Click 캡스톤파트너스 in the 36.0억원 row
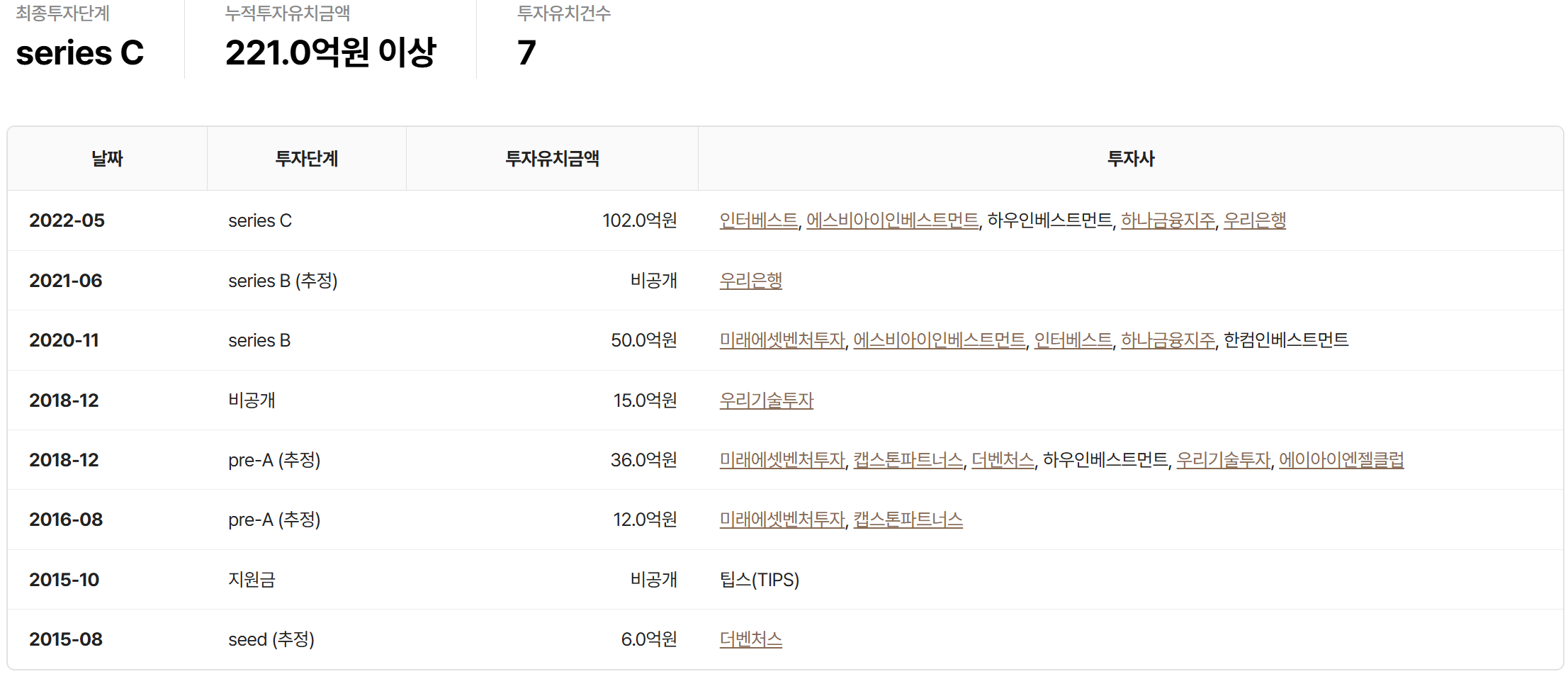Viewport: 1568px width, 679px height. 908,460
